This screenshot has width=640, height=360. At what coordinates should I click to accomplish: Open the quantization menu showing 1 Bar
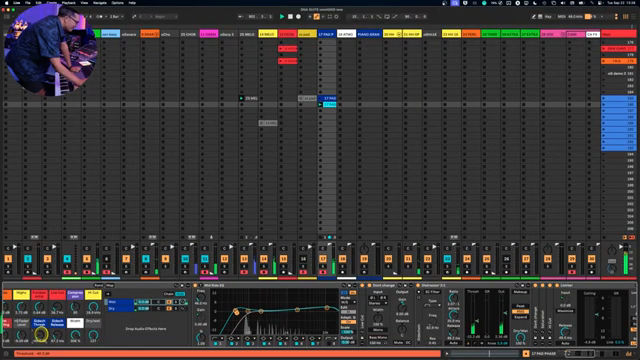(116, 17)
